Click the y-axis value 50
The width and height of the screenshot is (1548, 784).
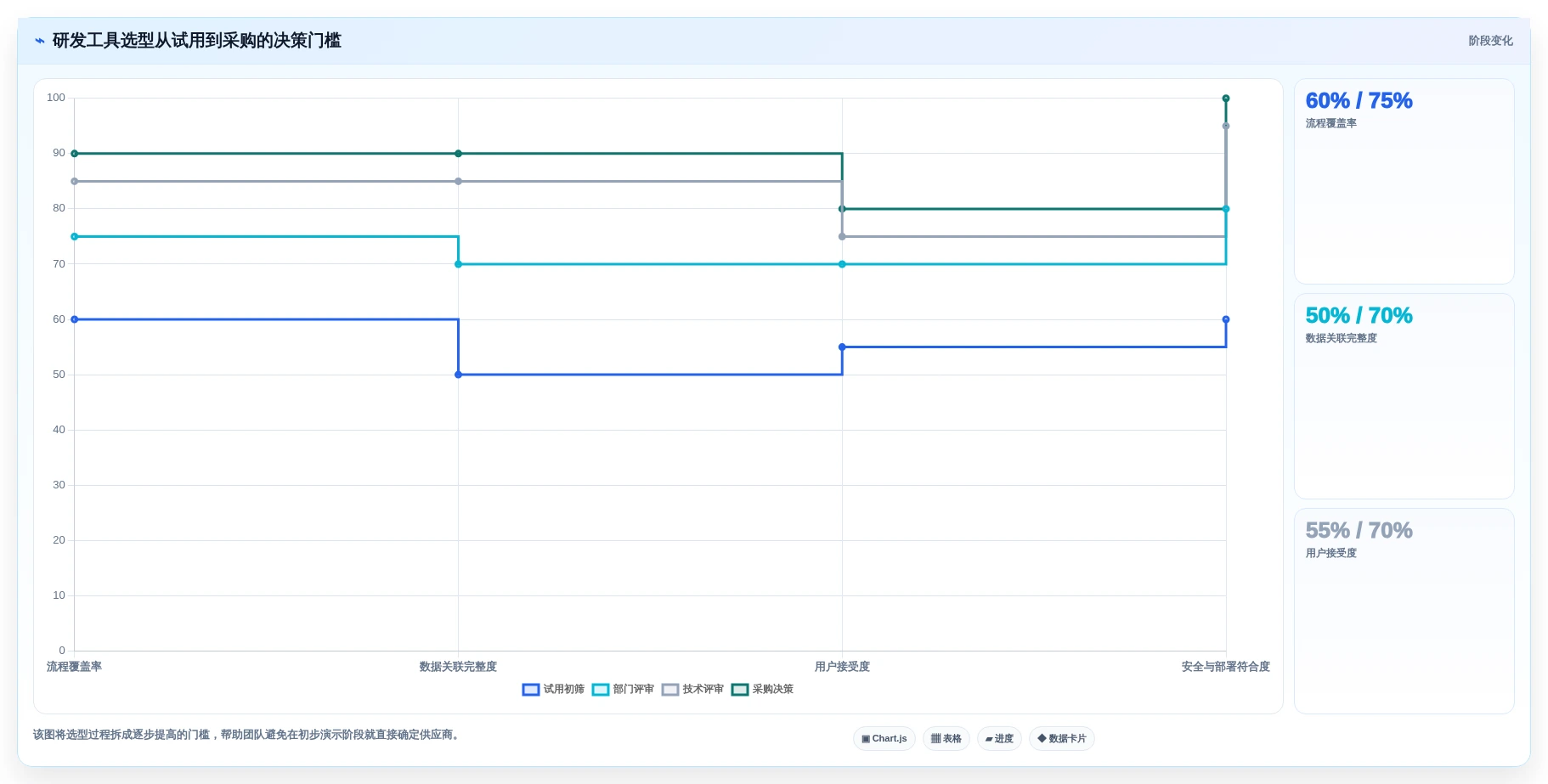pyautogui.click(x=59, y=375)
